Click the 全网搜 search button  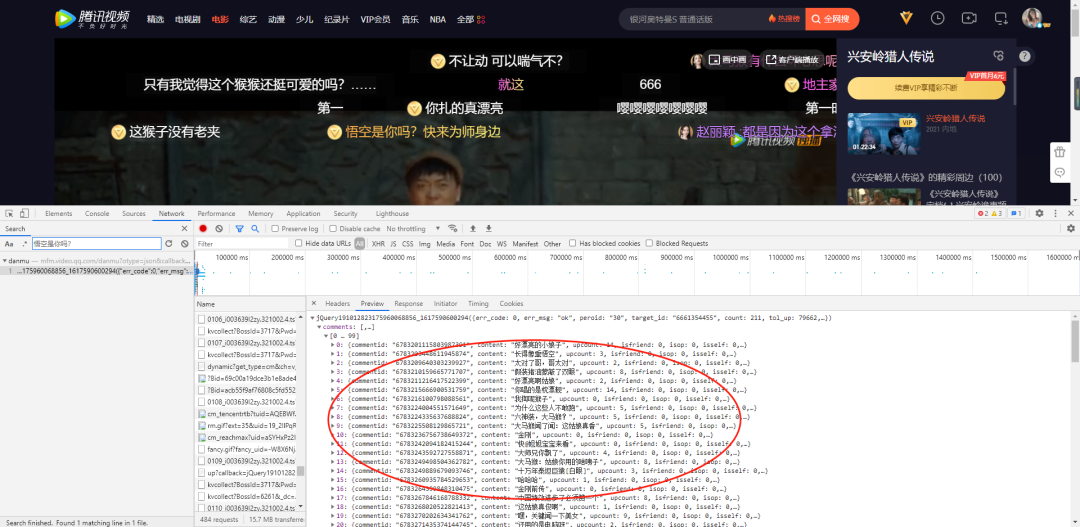coord(832,19)
